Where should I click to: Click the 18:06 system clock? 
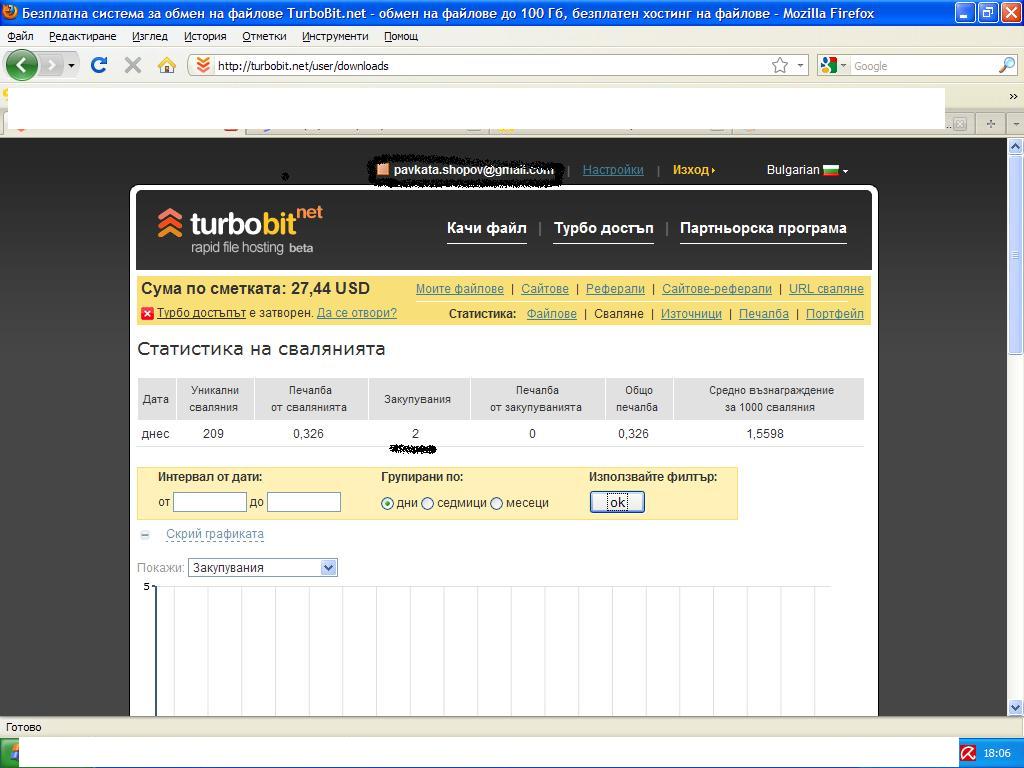[x=997, y=753]
